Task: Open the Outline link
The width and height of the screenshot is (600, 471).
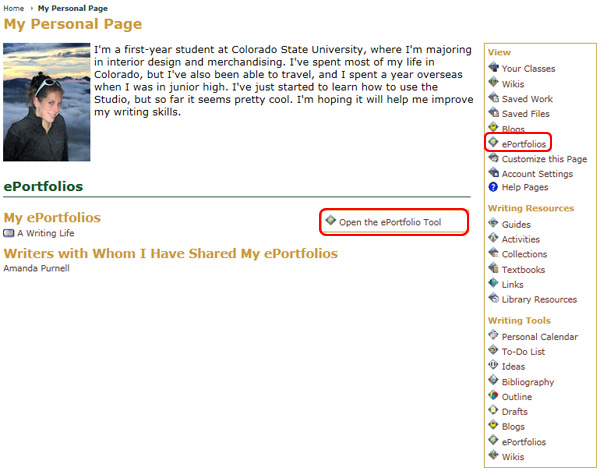Action: tap(517, 397)
